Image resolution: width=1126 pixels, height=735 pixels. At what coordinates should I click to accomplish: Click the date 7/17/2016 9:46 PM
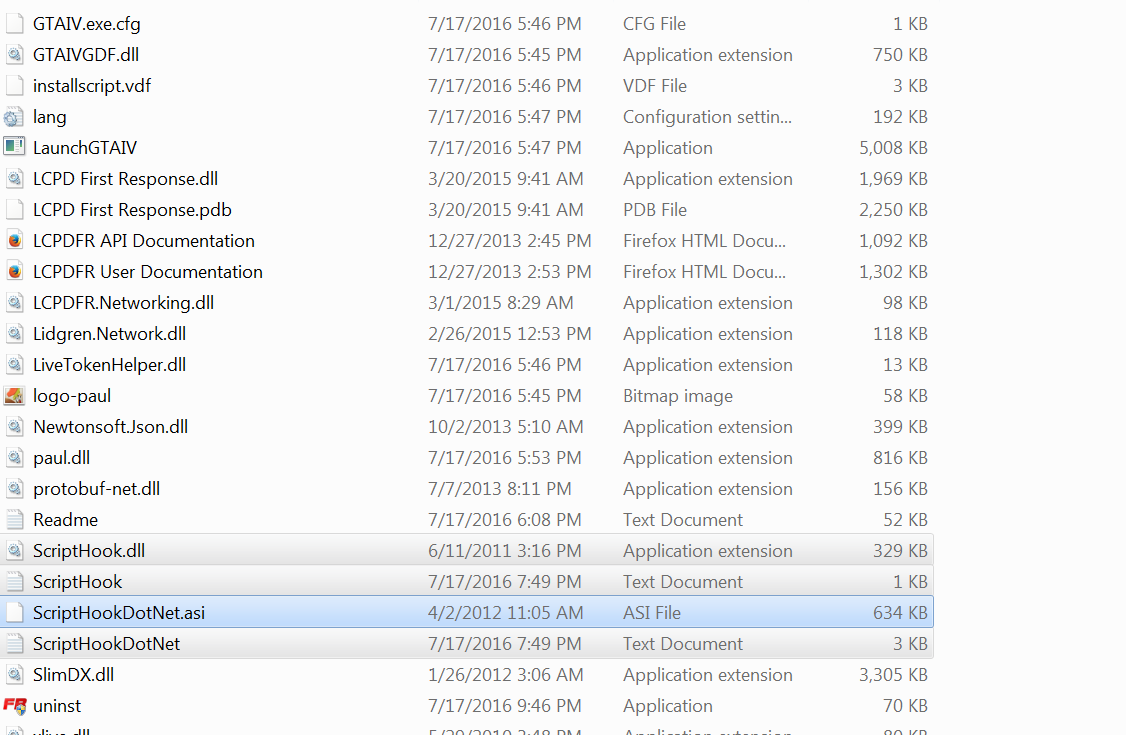pyautogui.click(x=504, y=706)
